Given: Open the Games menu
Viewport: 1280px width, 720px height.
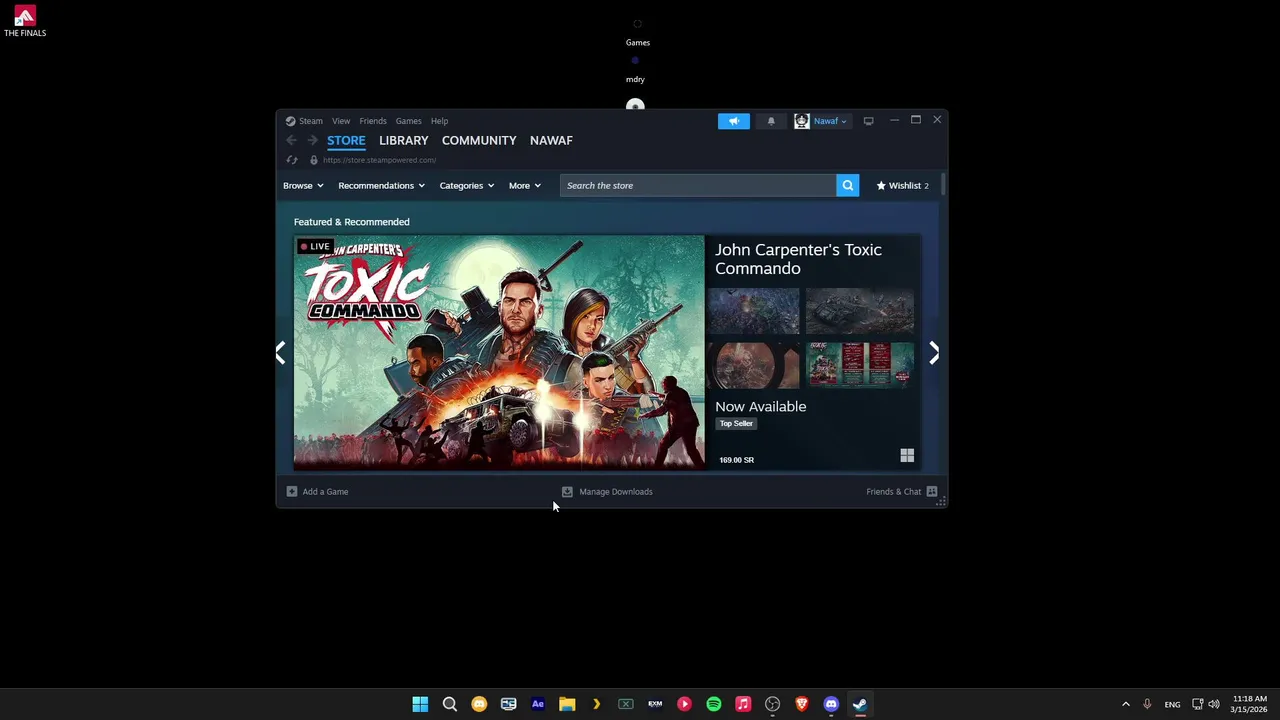Looking at the screenshot, I should 408,121.
